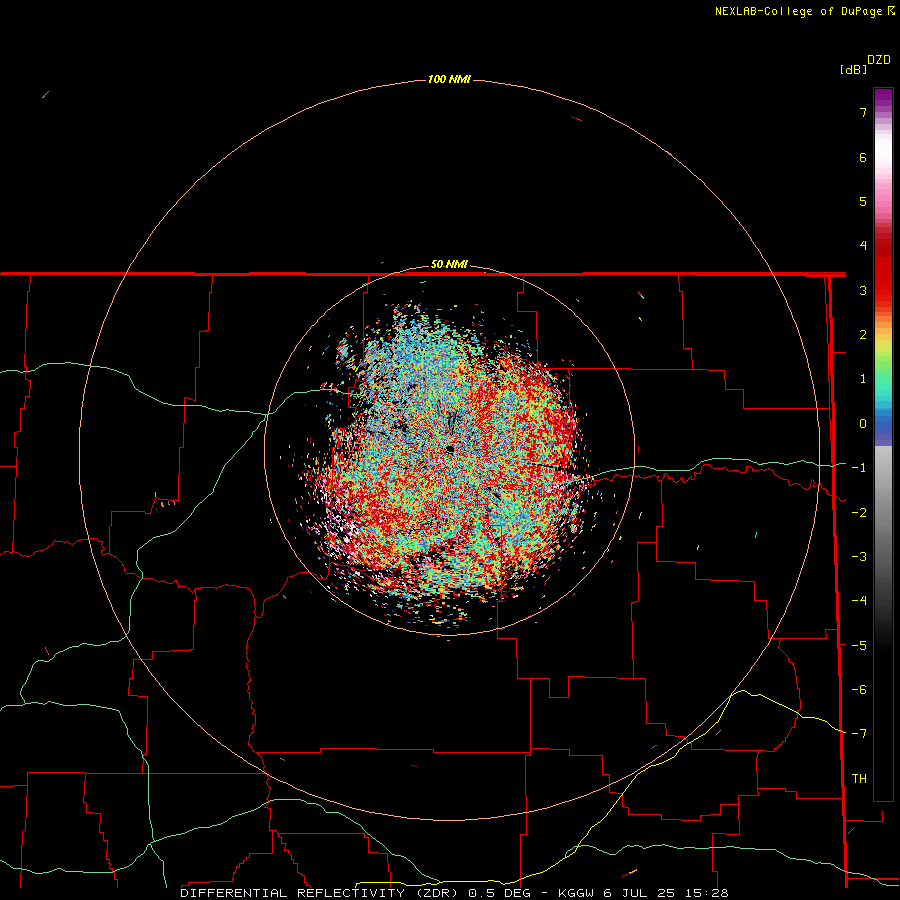Click the 7 dB value on color scale

(x=863, y=112)
